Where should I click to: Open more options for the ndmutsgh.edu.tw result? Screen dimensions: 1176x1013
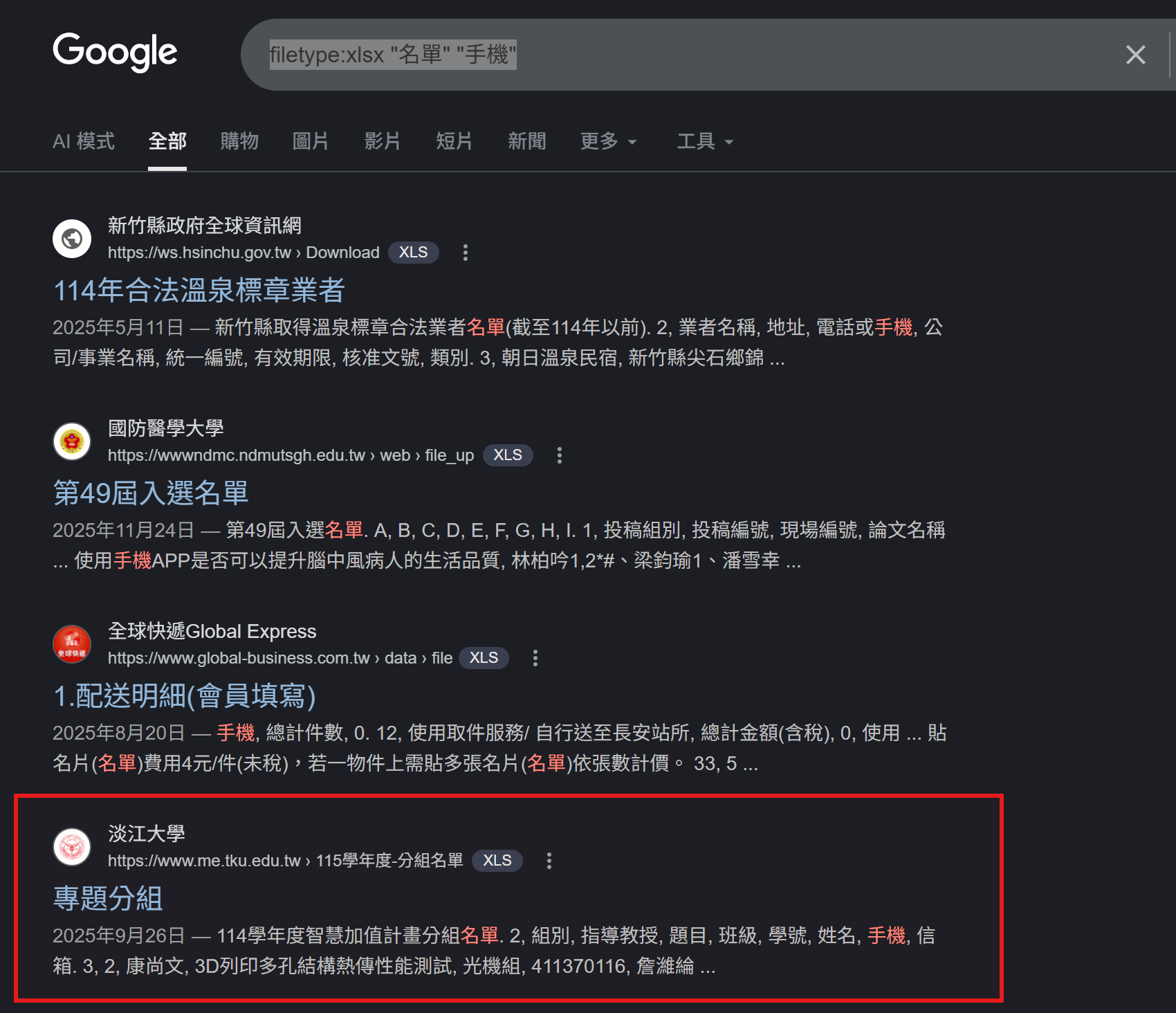560,455
